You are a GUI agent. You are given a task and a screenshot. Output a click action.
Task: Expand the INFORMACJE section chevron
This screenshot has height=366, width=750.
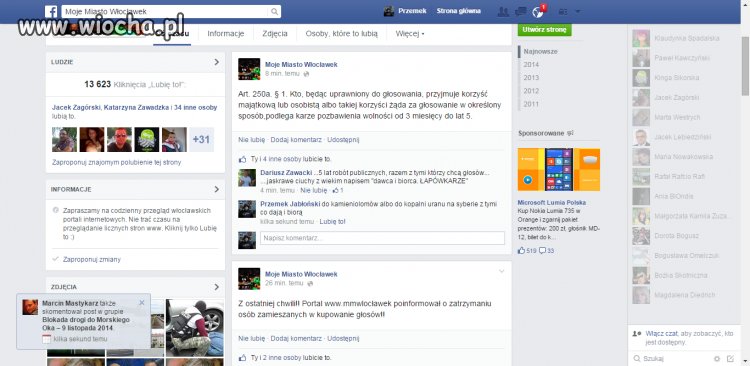(217, 189)
